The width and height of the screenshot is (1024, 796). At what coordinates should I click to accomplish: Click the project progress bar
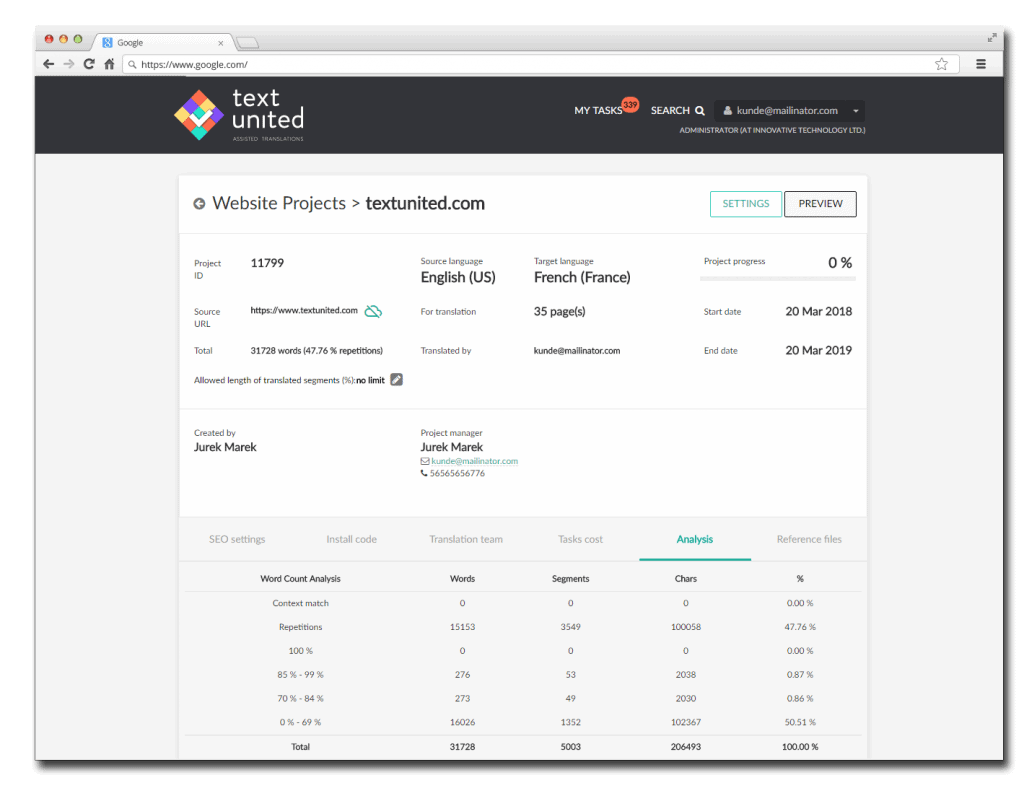778,279
